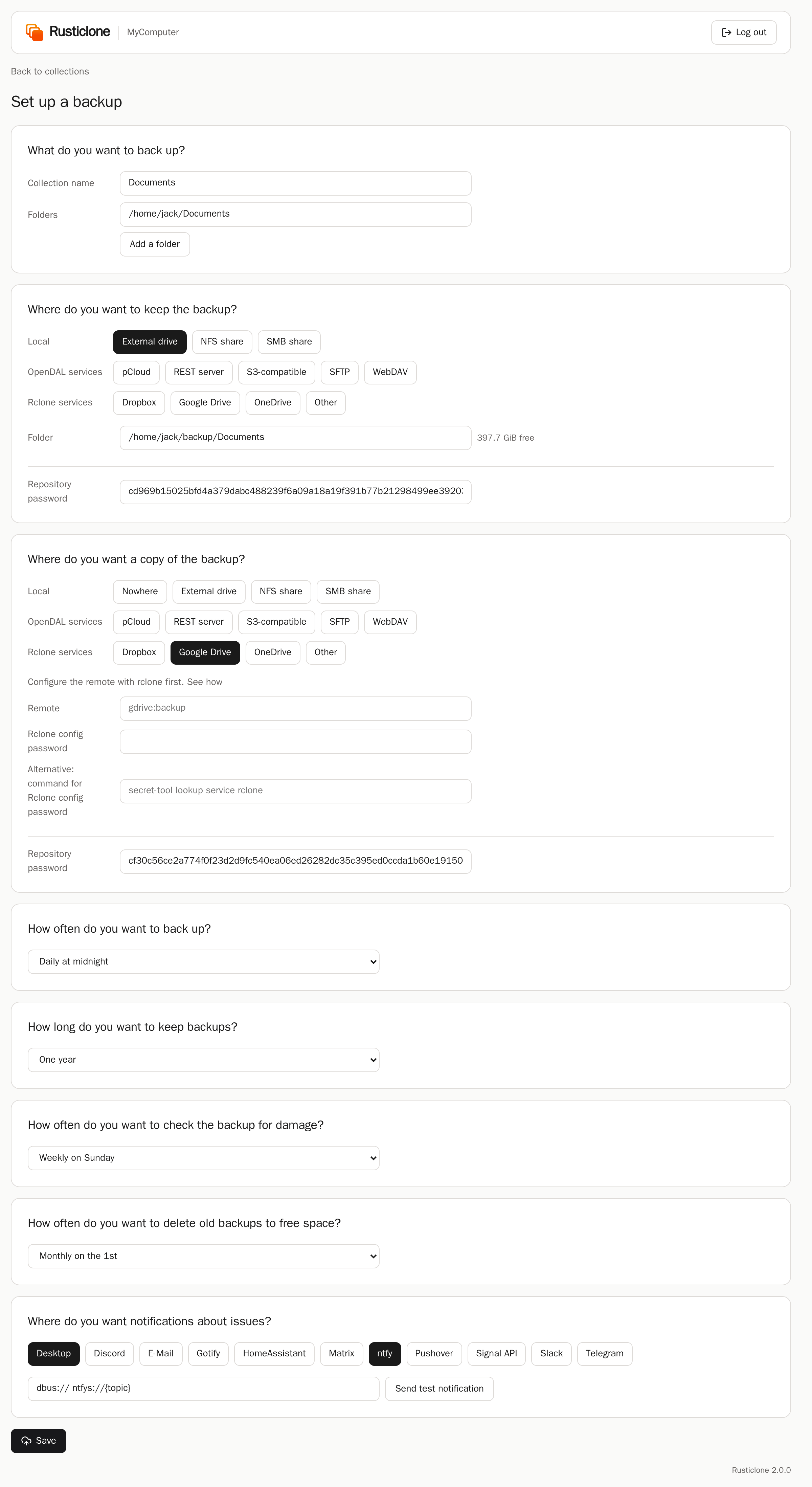
Task: Select Other Rclone service for copy
Action: pos(325,652)
